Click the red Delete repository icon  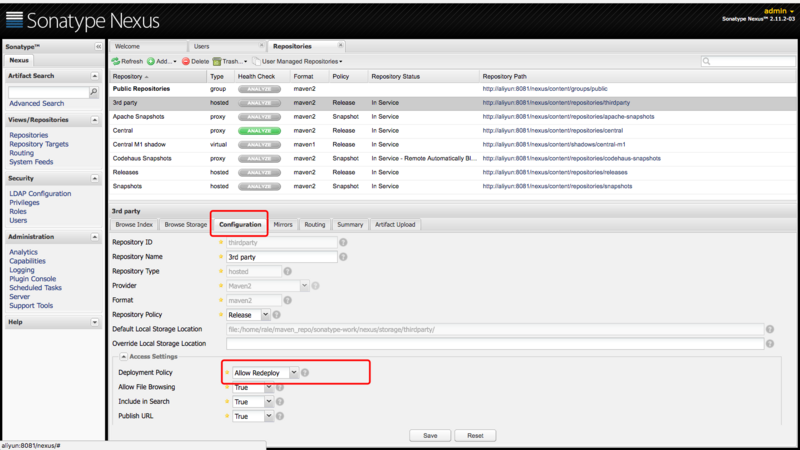point(184,61)
